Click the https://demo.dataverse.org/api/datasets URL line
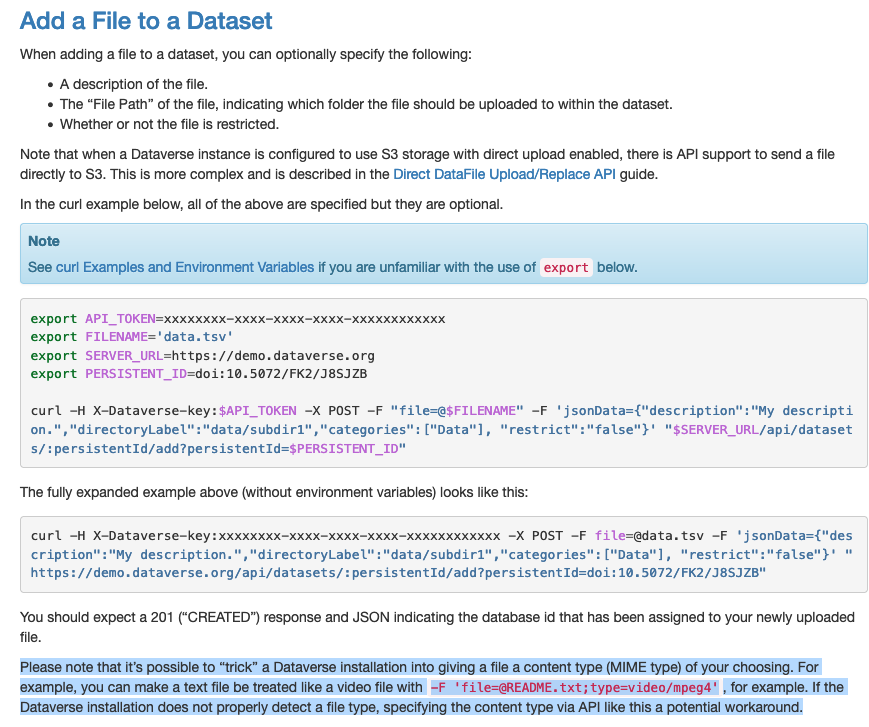 398,572
